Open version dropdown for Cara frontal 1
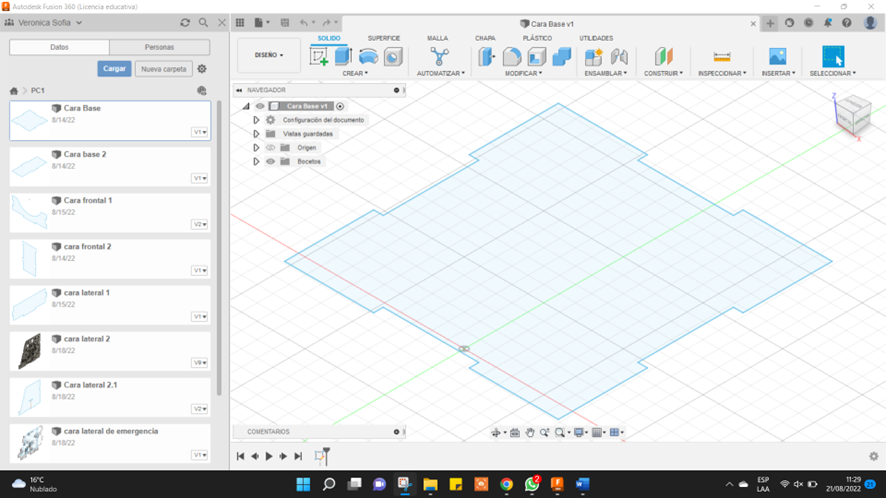This screenshot has height=498, width=886. (x=200, y=224)
